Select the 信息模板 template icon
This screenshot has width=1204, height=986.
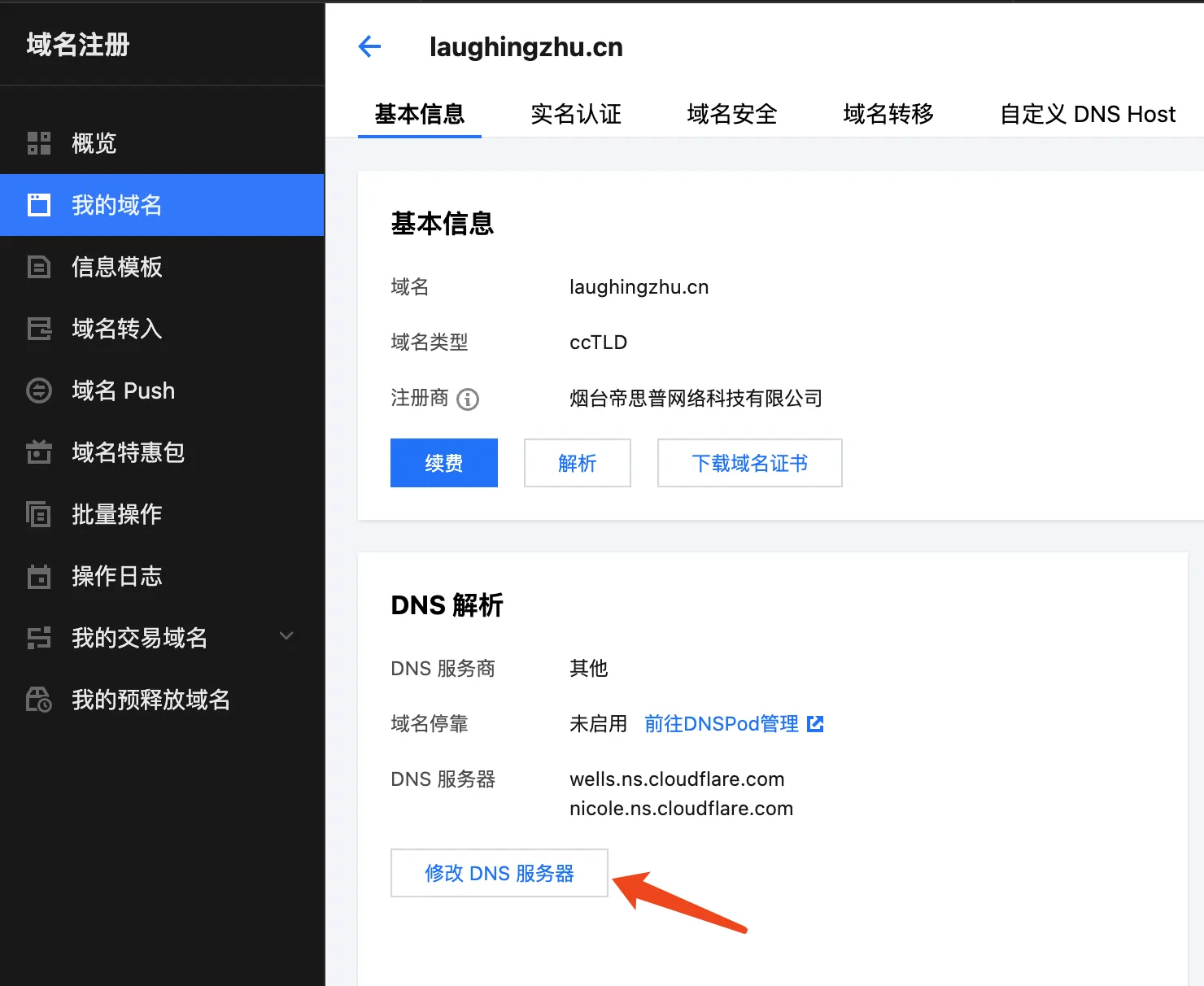pyautogui.click(x=38, y=267)
